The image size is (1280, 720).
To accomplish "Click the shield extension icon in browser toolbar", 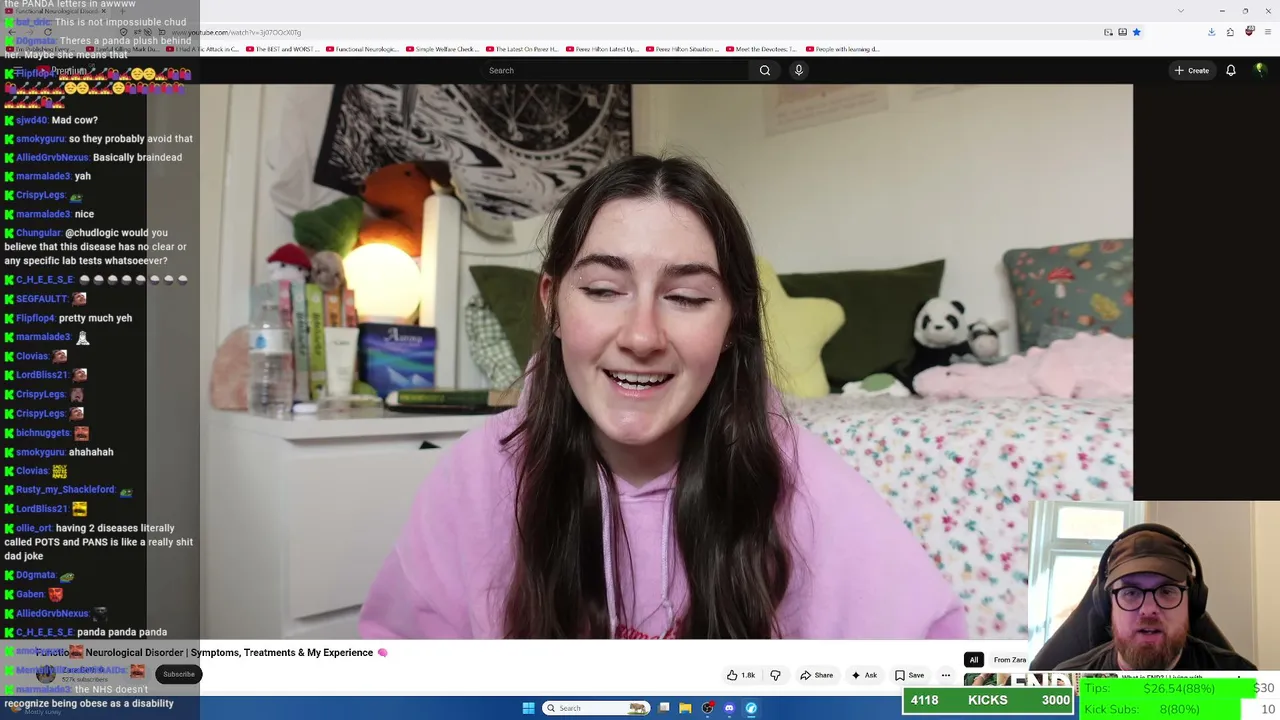I will click(x=1249, y=32).
